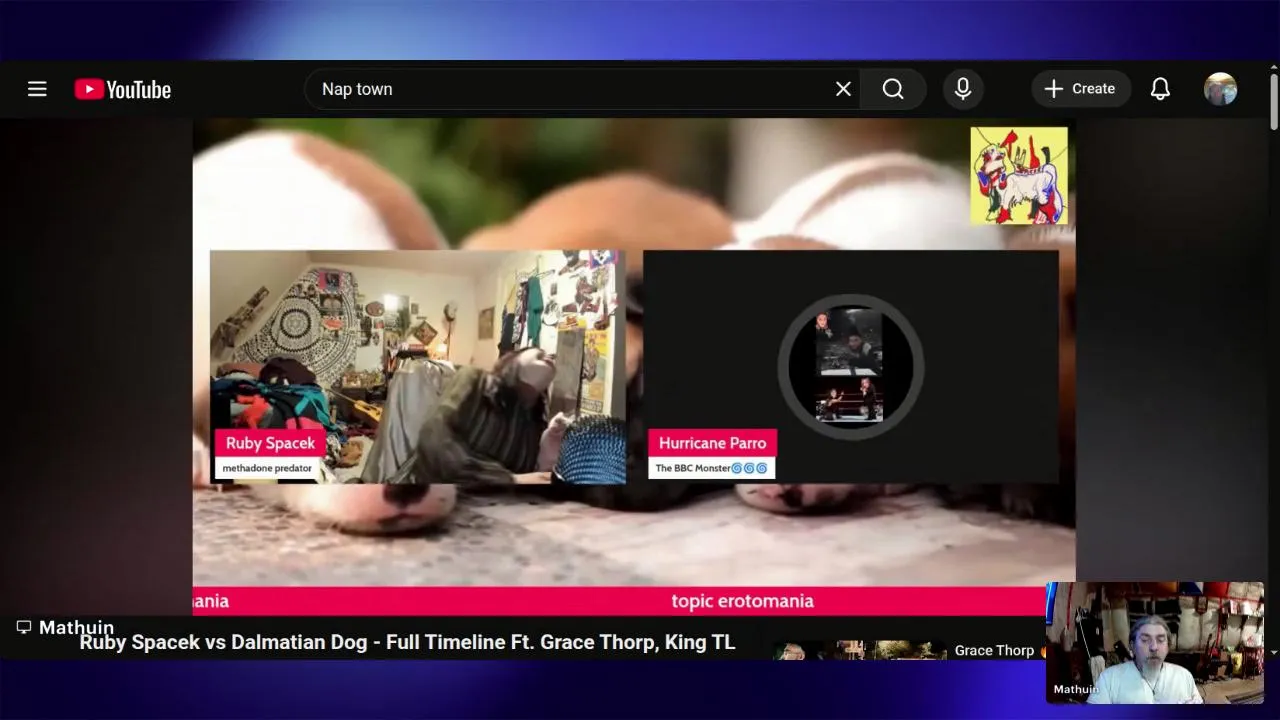
Task: Clear the search text with the X
Action: point(843,89)
